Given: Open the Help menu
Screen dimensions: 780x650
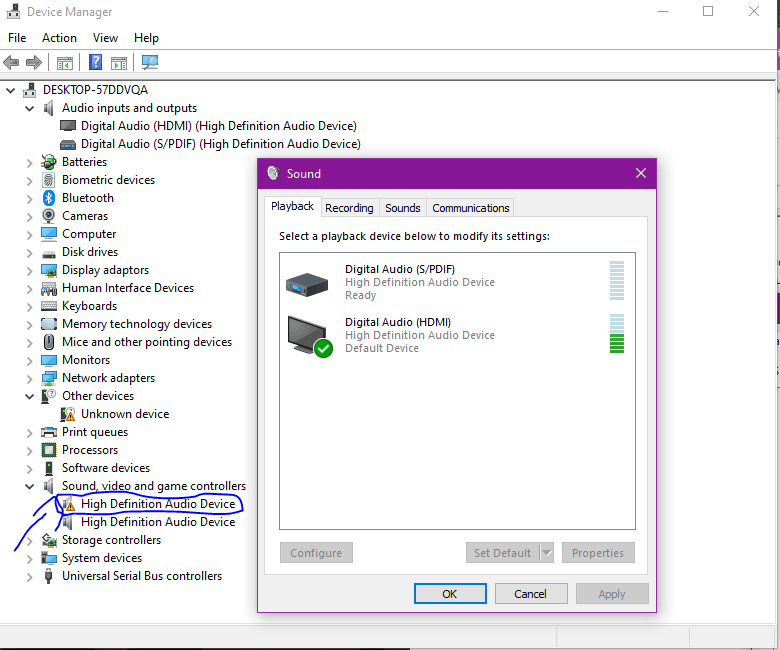Looking at the screenshot, I should coord(146,38).
